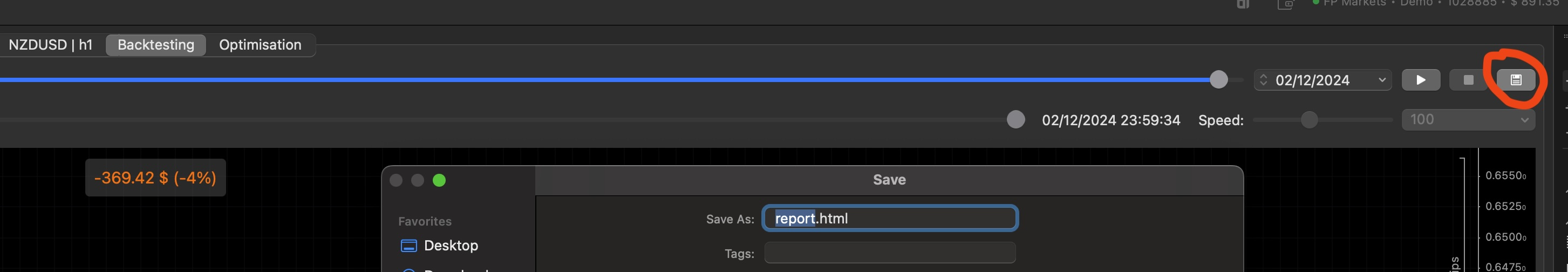Click the layout icon beside the account status

coord(1243,4)
